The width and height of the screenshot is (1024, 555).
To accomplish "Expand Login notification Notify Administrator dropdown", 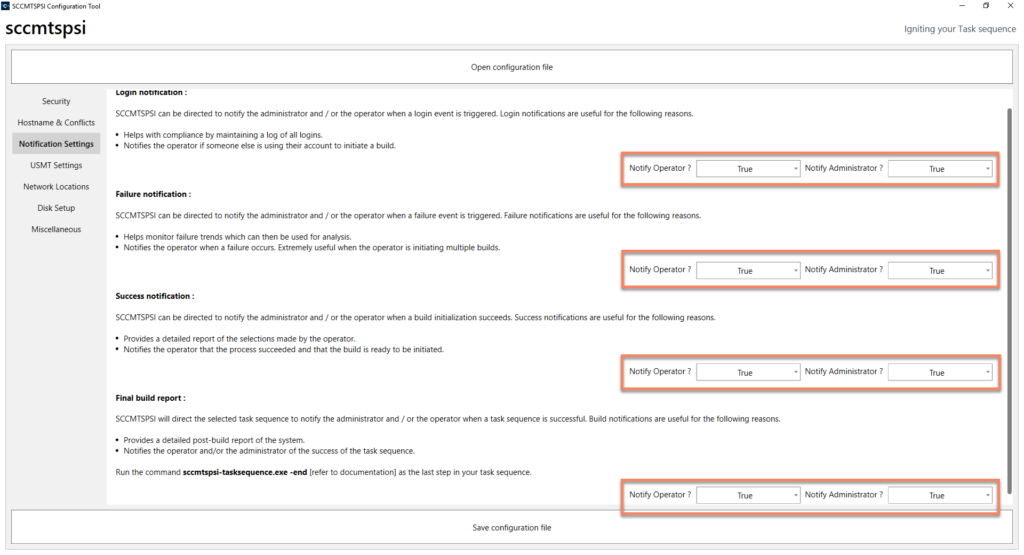I will tap(939, 169).
